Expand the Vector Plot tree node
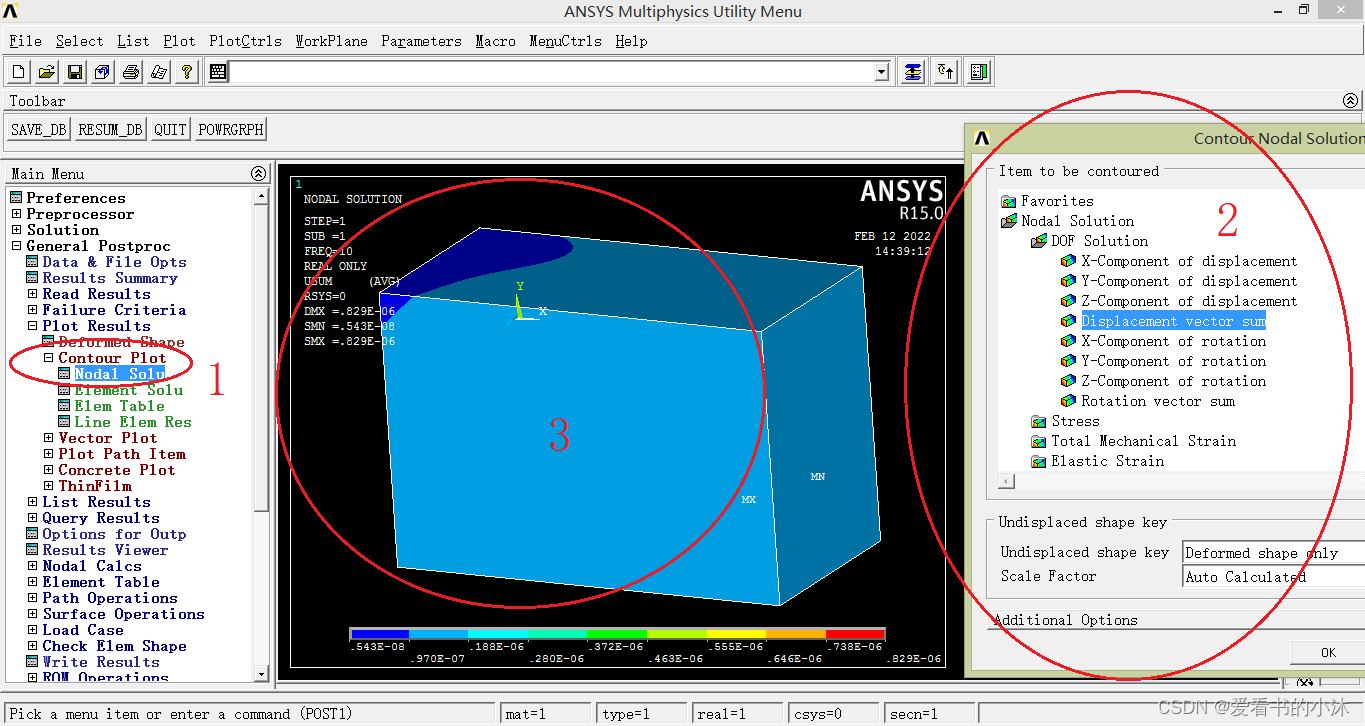The image size is (1365, 726). [49, 438]
